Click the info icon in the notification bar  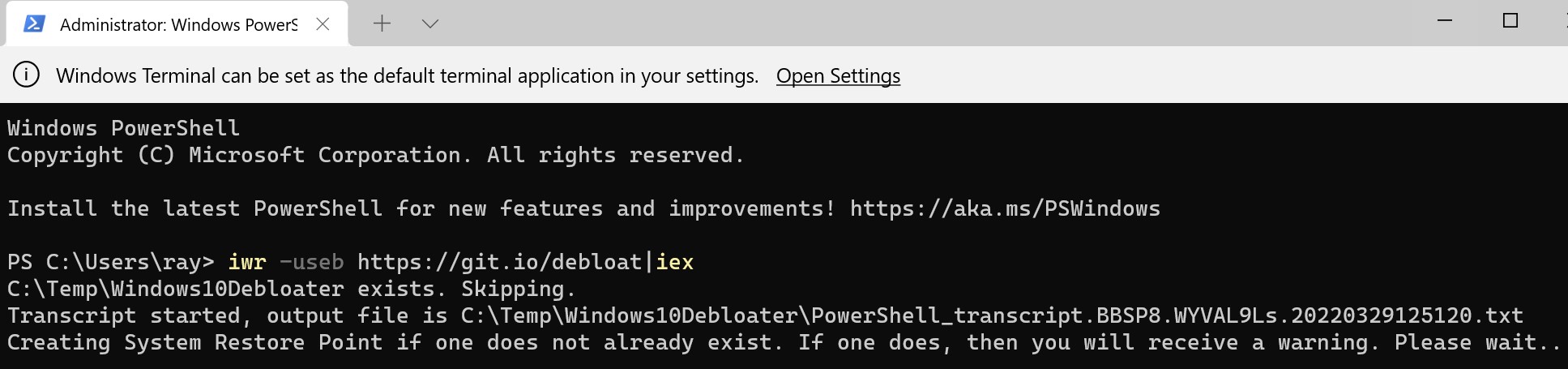[26, 75]
